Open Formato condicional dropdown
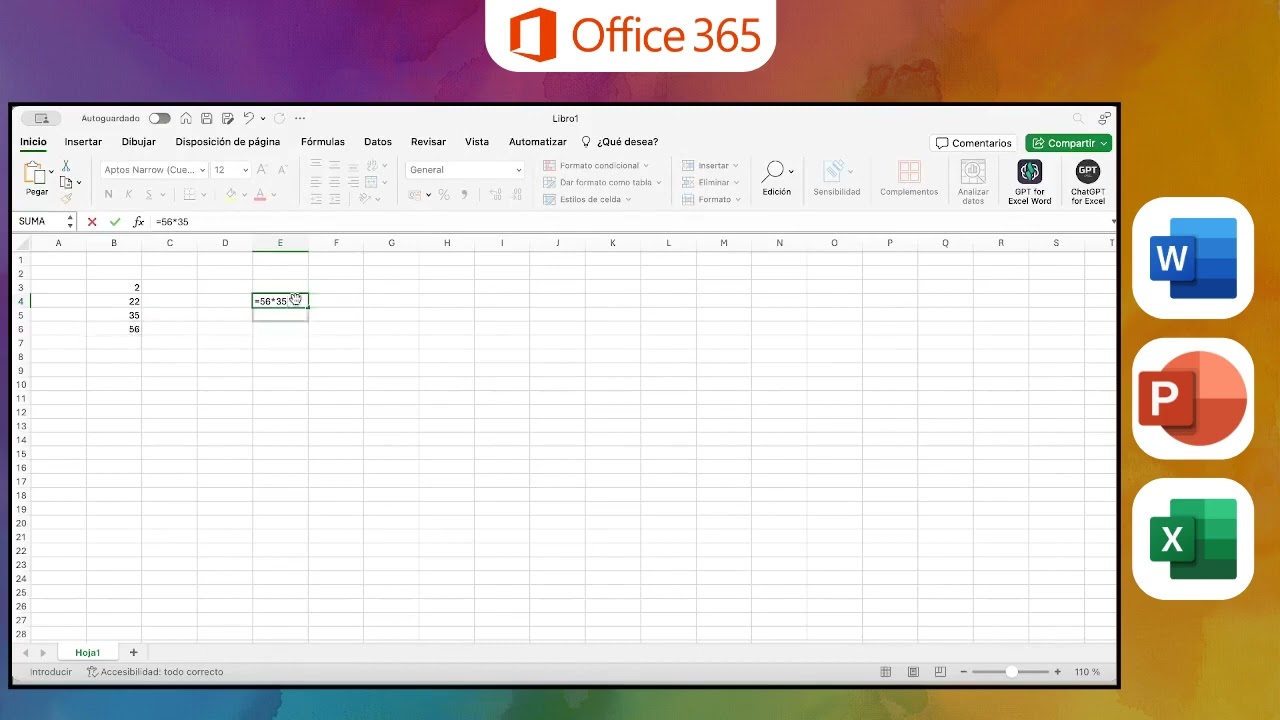 point(596,165)
